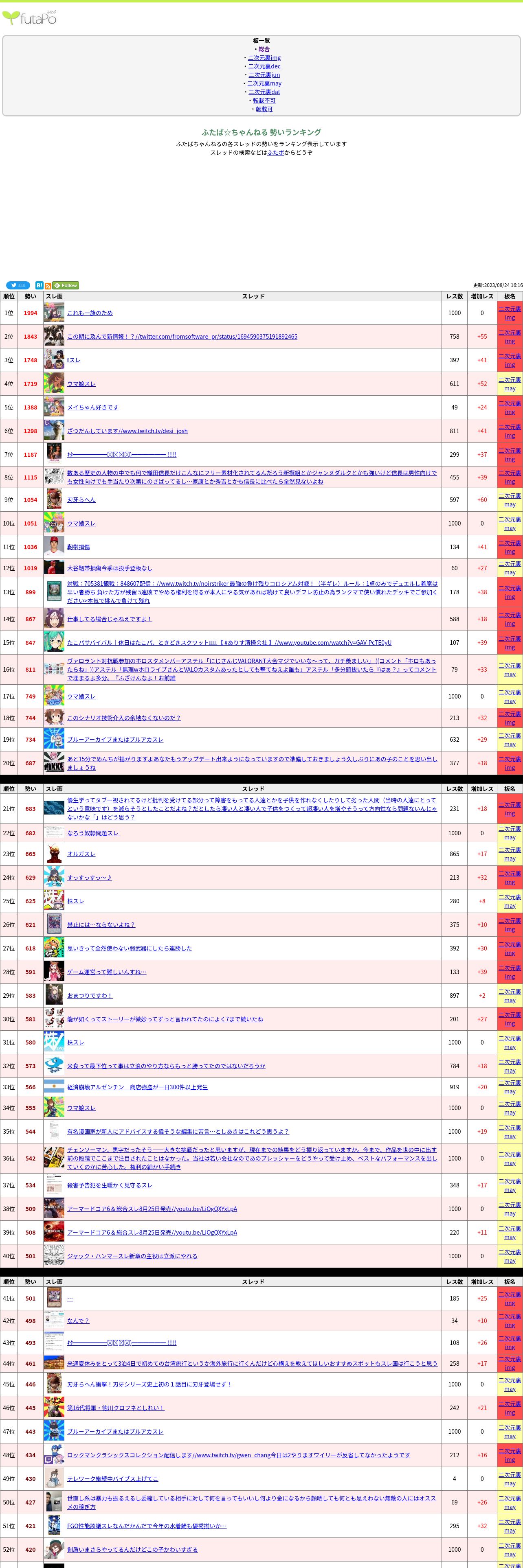Open the ジャック・ハンマースレ thread
523x1568 pixels.
[132, 1256]
